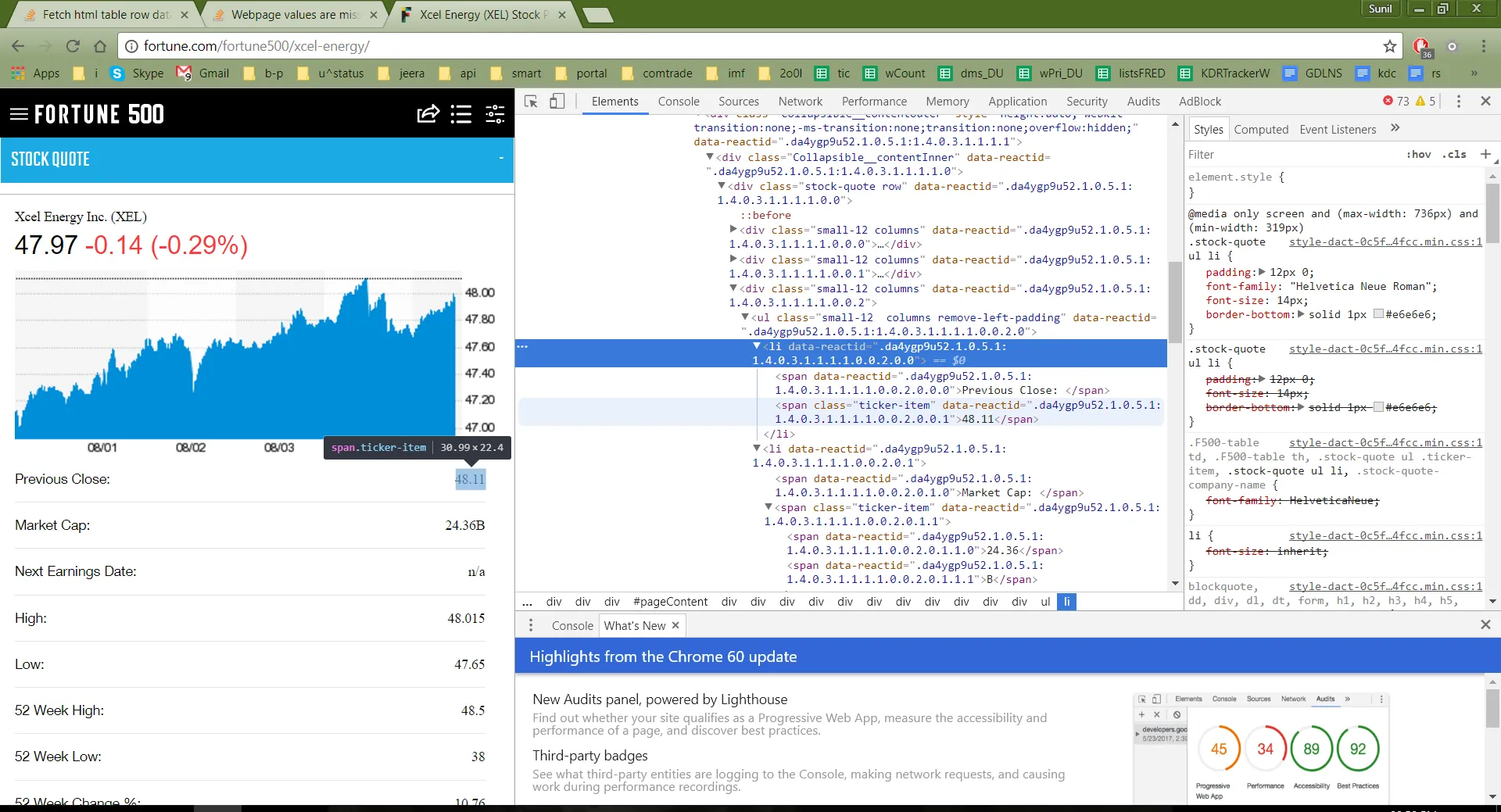The image size is (1501, 812).
Task: Click the yellow warning count indicator showing 5
Action: click(1425, 102)
